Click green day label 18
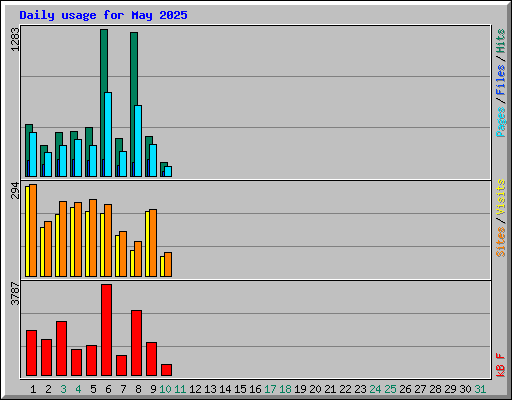Screen dimensions: 512x400 (x=285, y=389)
